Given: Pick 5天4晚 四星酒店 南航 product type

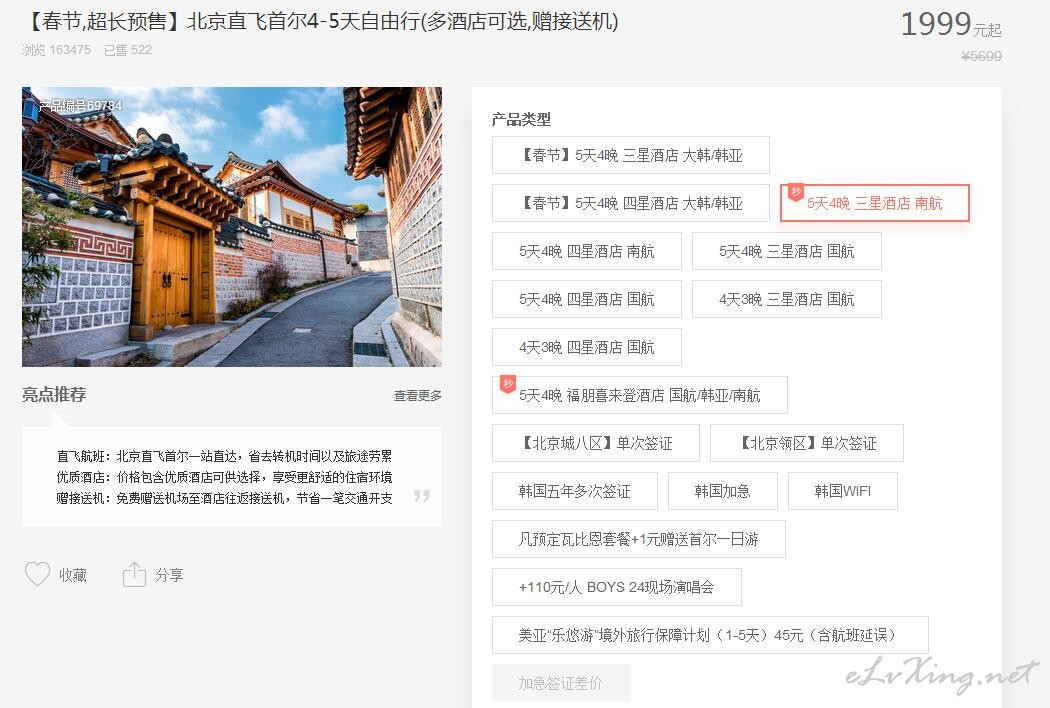Looking at the screenshot, I should (x=587, y=251).
